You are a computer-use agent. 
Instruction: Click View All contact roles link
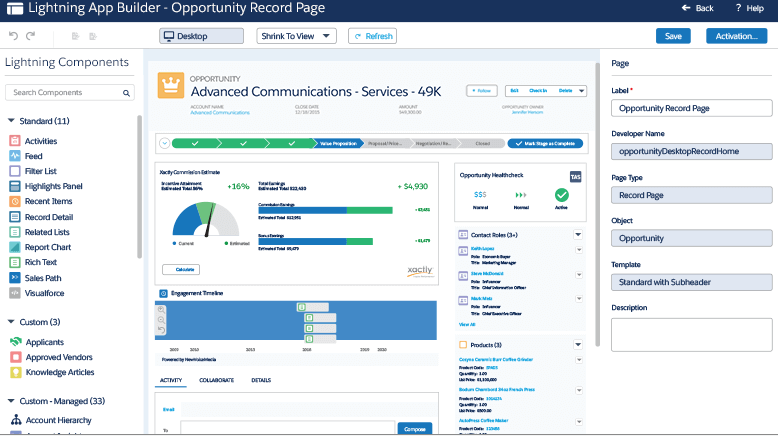(x=467, y=324)
